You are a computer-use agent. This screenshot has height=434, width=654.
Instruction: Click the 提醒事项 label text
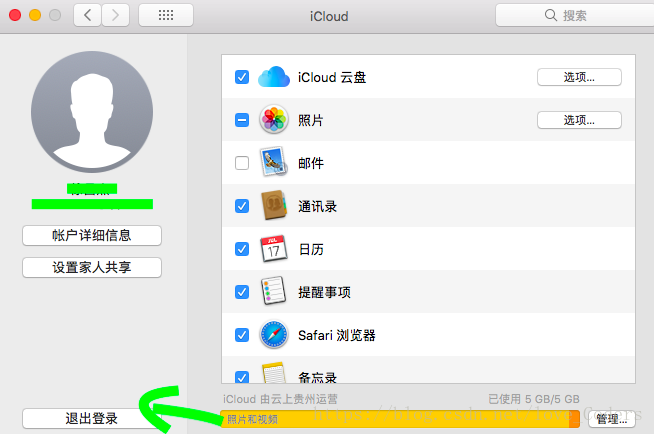(324, 292)
